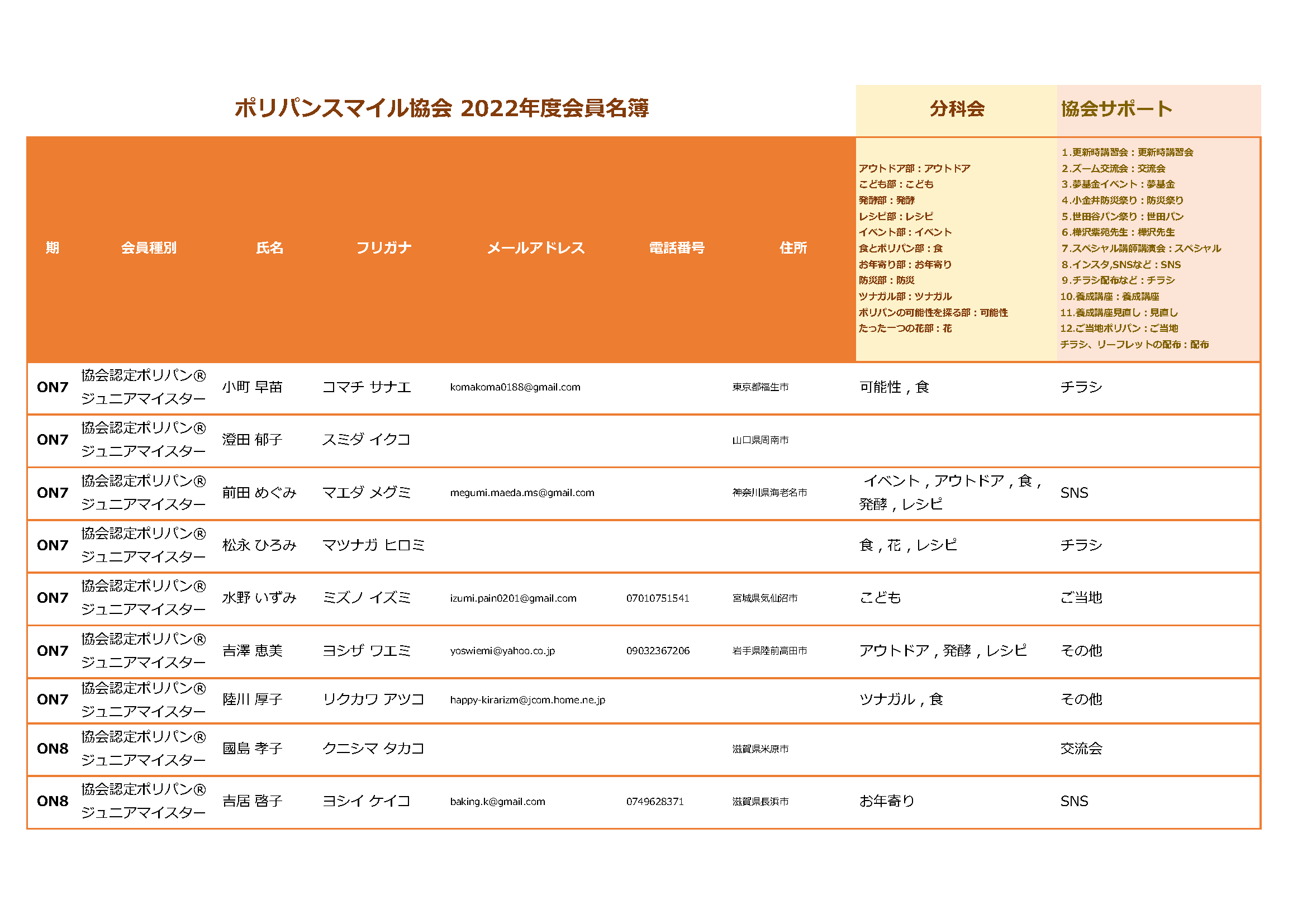Select furigana ヨシイ ケイコ
1307x924 pixels.
367,802
